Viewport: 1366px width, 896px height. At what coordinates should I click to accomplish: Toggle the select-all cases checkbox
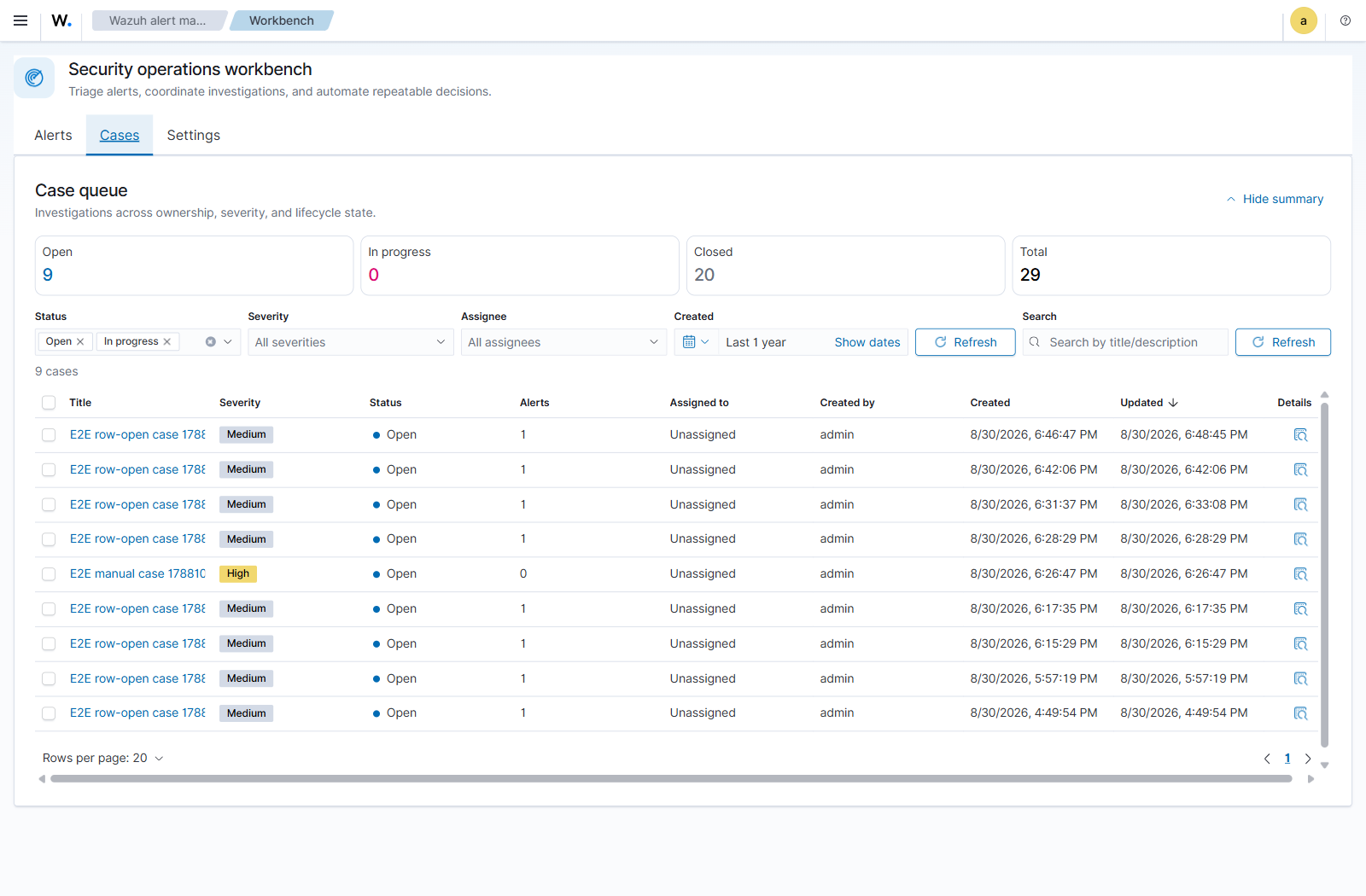tap(49, 403)
